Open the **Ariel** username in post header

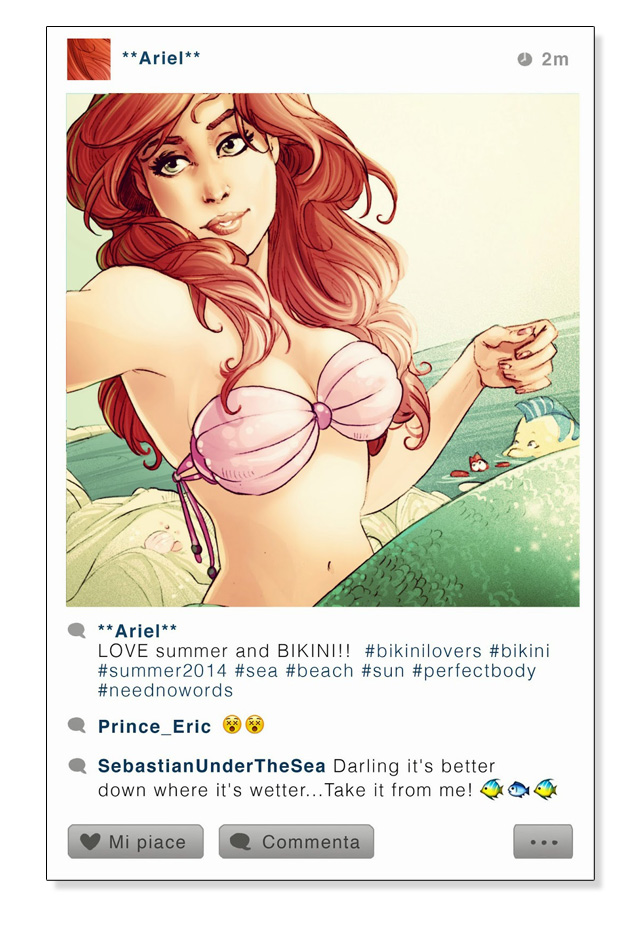click(x=160, y=58)
